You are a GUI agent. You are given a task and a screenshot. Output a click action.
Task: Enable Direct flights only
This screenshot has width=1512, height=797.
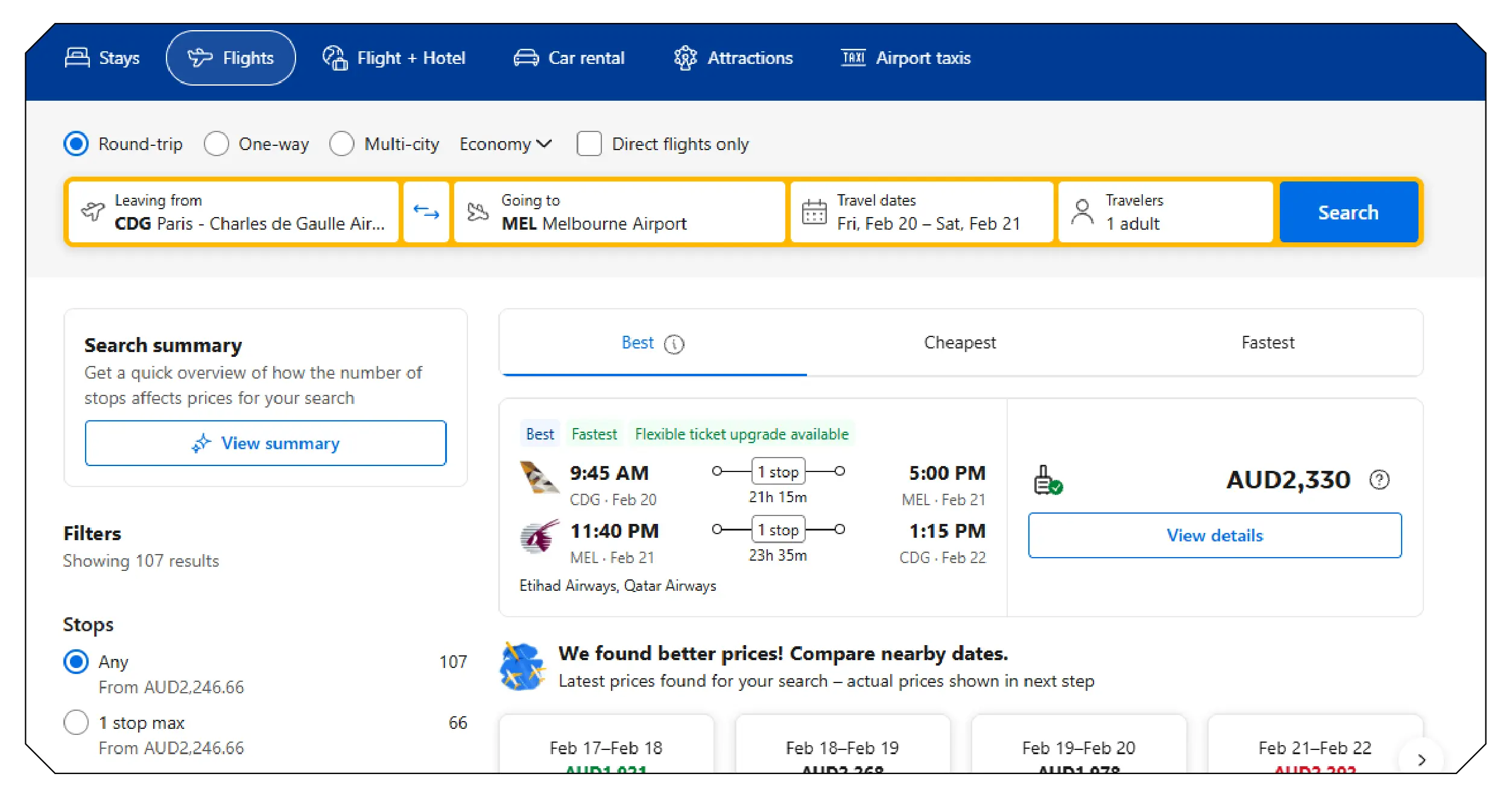(589, 143)
